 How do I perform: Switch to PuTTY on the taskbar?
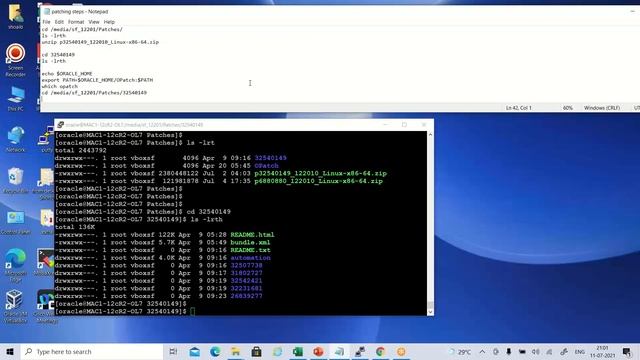click(x=360, y=351)
